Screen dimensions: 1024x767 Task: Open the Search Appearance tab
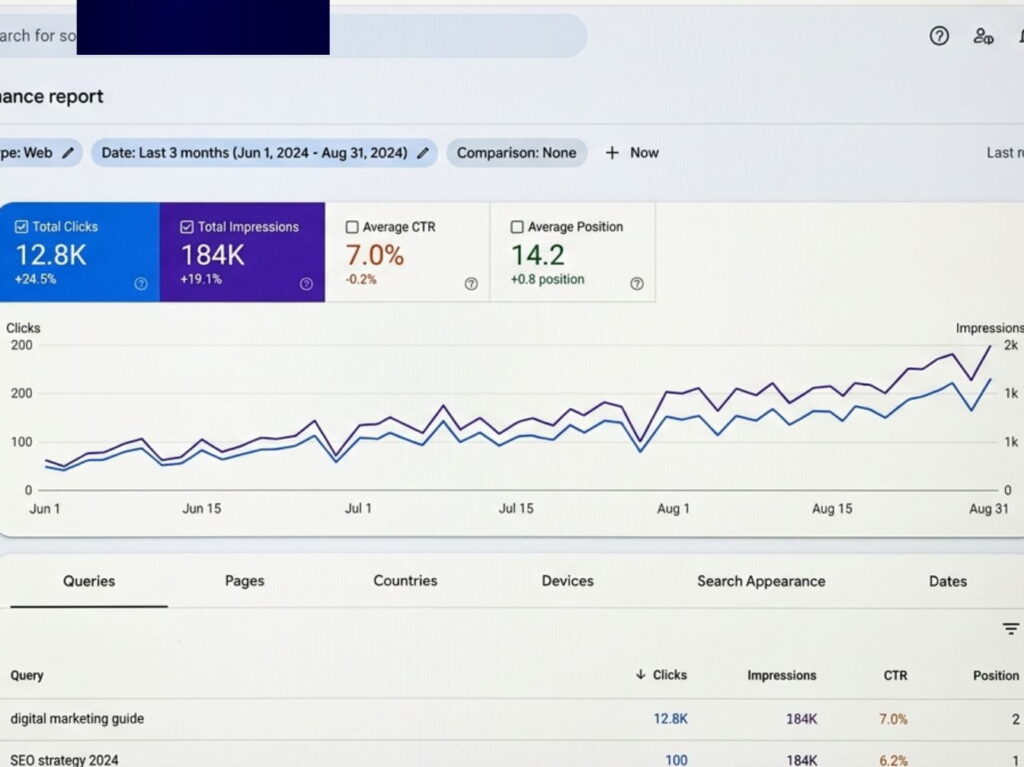[x=761, y=581]
